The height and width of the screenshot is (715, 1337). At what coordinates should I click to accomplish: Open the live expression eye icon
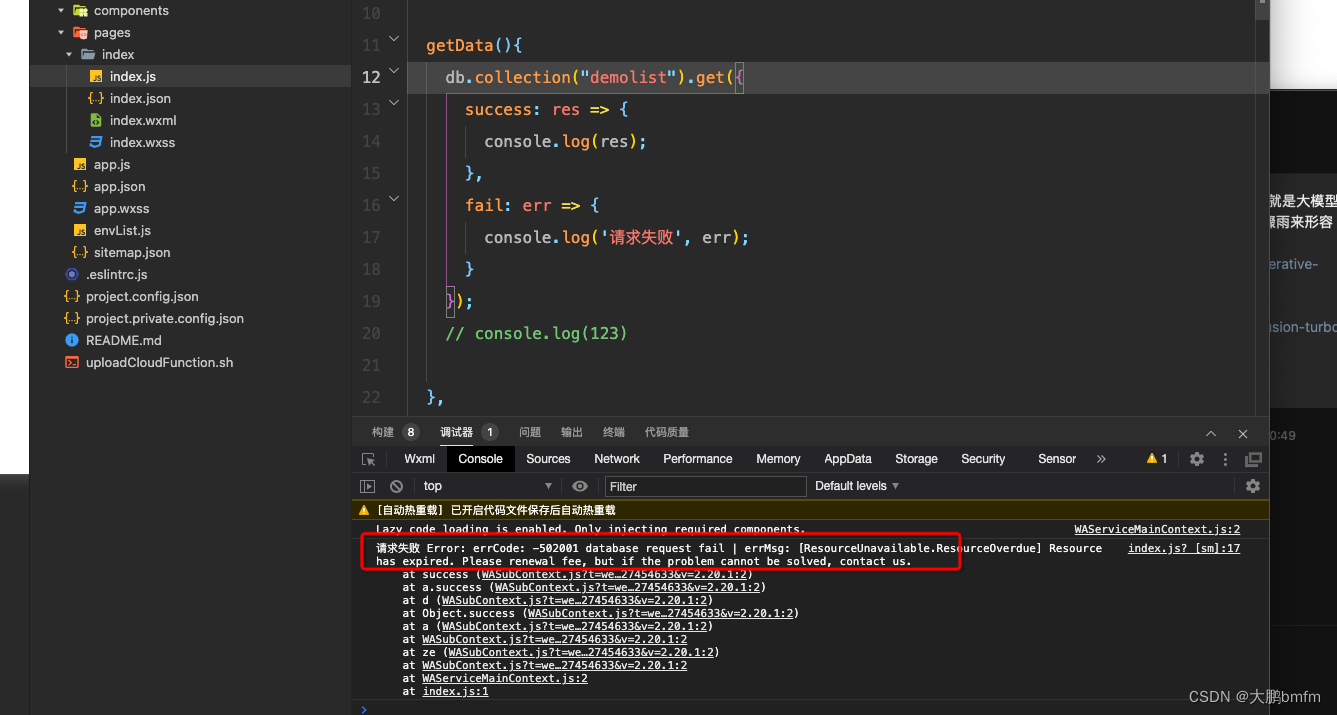(579, 486)
